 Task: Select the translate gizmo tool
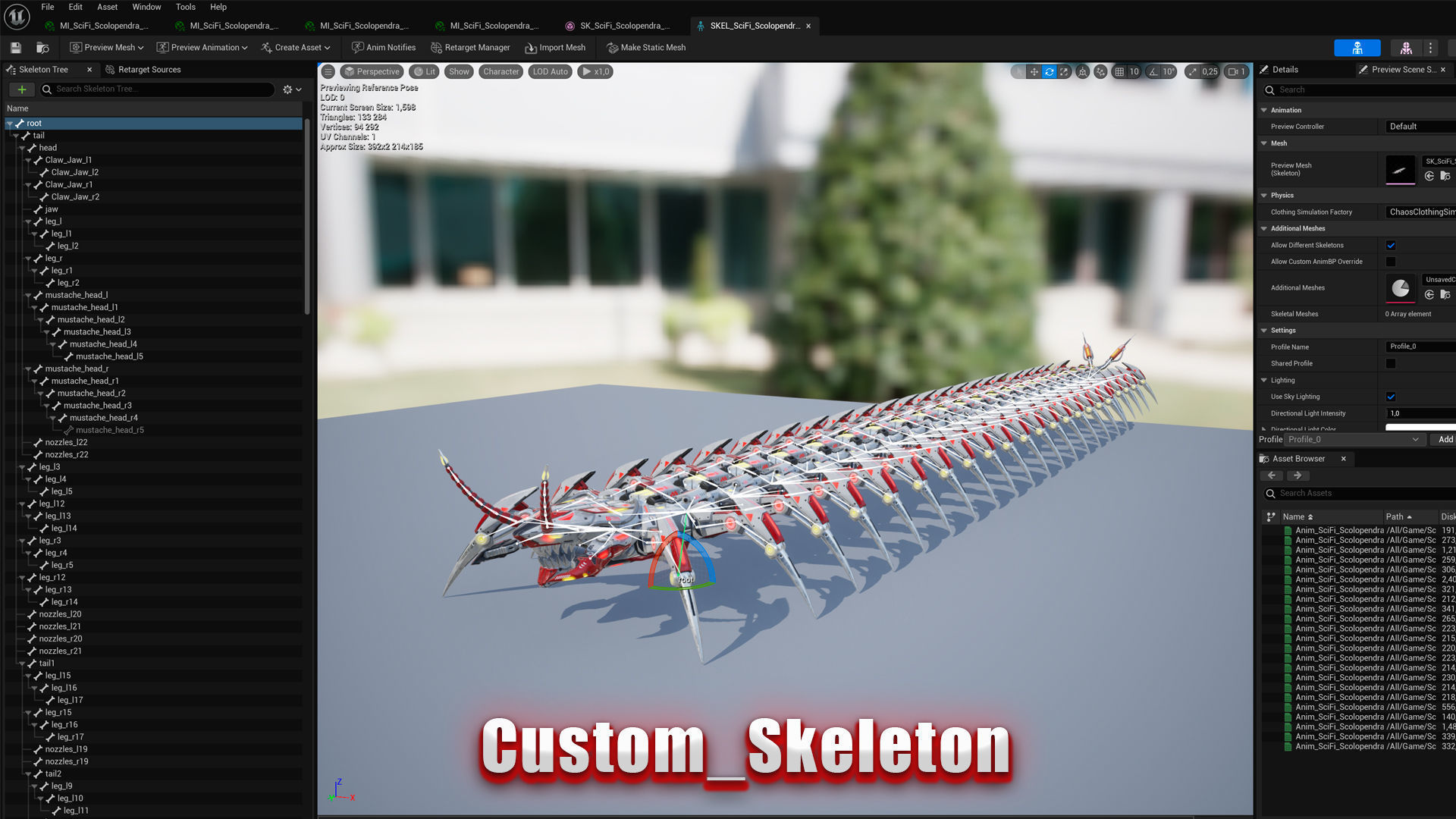[x=1034, y=71]
